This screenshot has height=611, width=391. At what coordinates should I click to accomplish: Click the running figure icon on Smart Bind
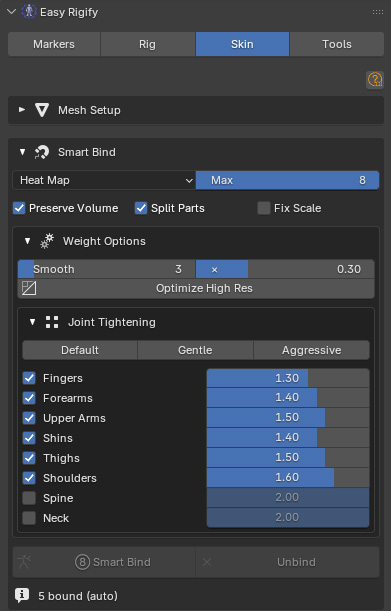24,562
